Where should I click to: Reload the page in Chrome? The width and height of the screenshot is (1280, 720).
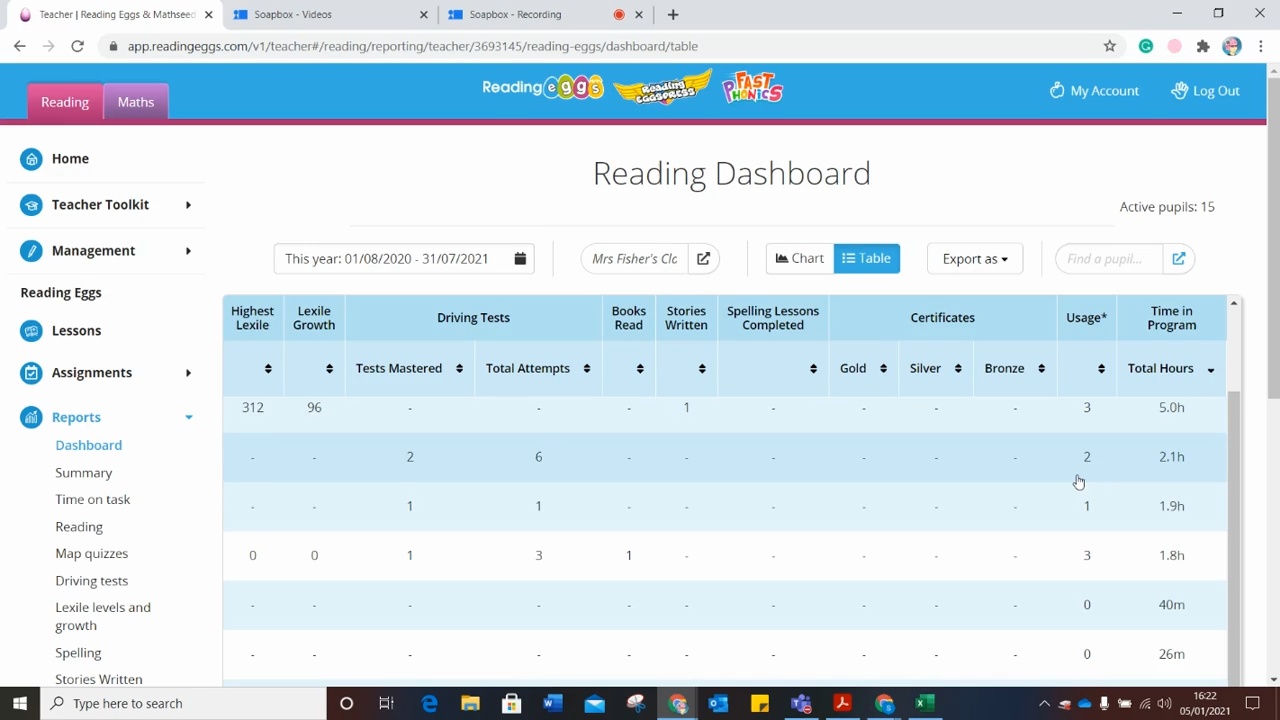(77, 46)
